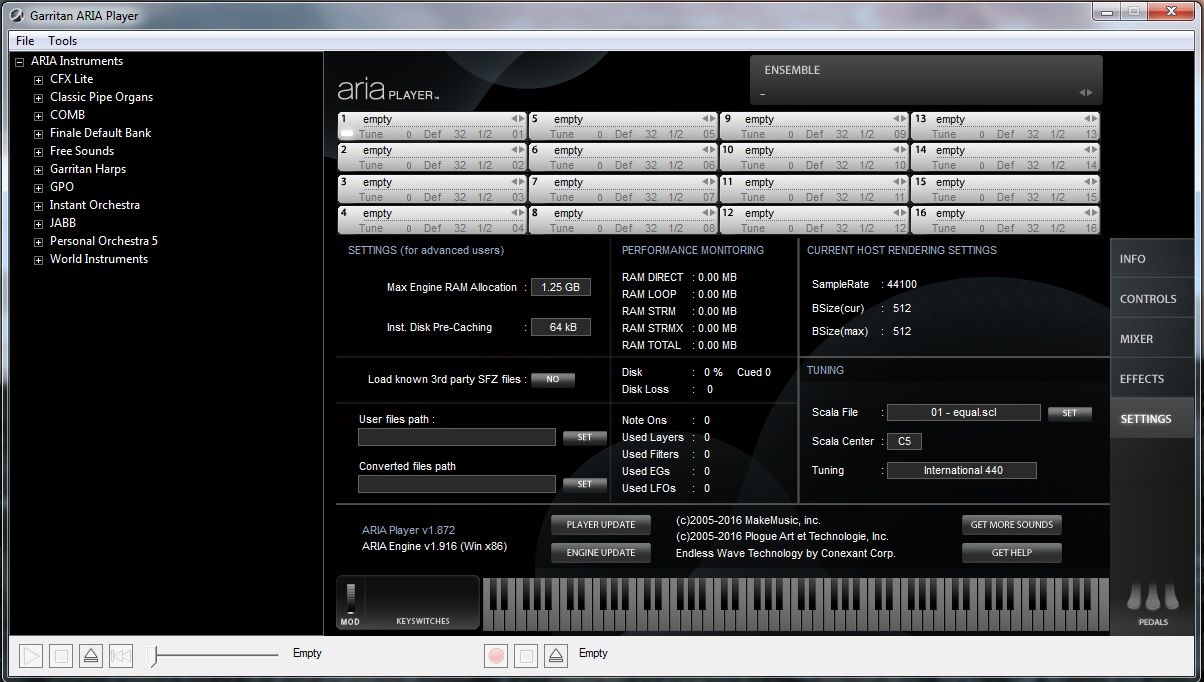The image size is (1204, 682).
Task: Stop playback using the player's stop icon
Action: (61, 656)
